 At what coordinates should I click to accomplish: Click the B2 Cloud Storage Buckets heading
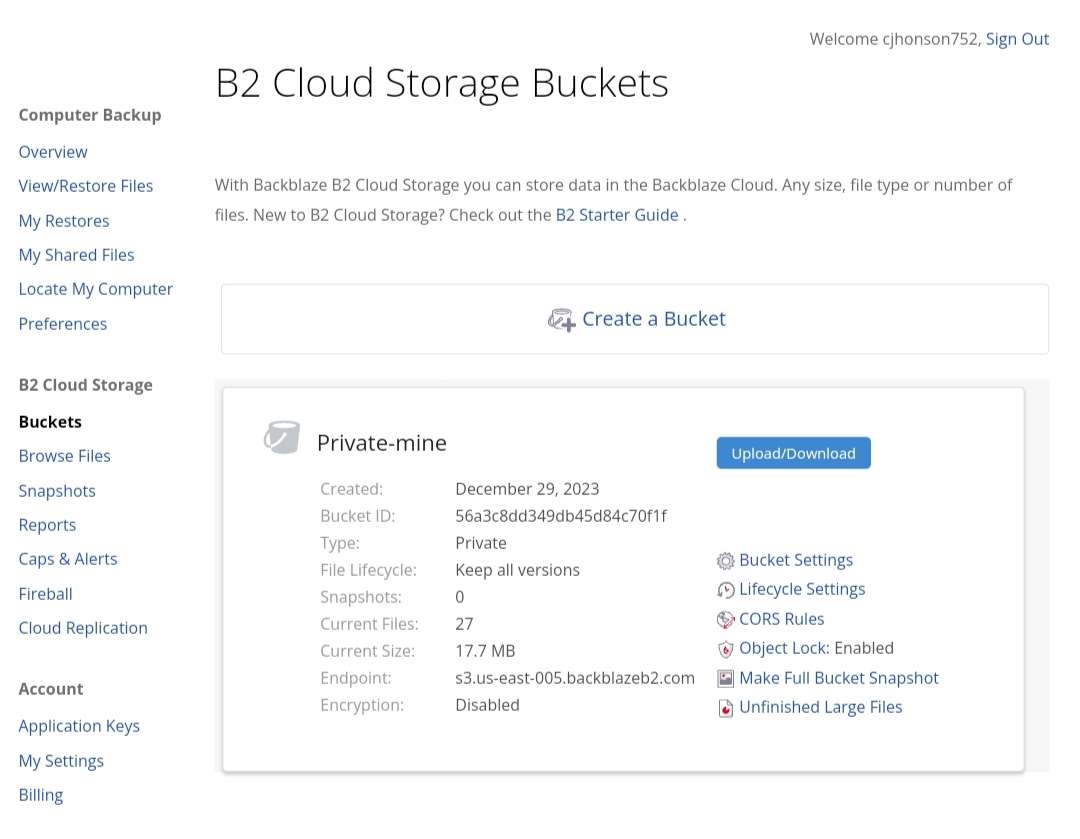coord(442,83)
